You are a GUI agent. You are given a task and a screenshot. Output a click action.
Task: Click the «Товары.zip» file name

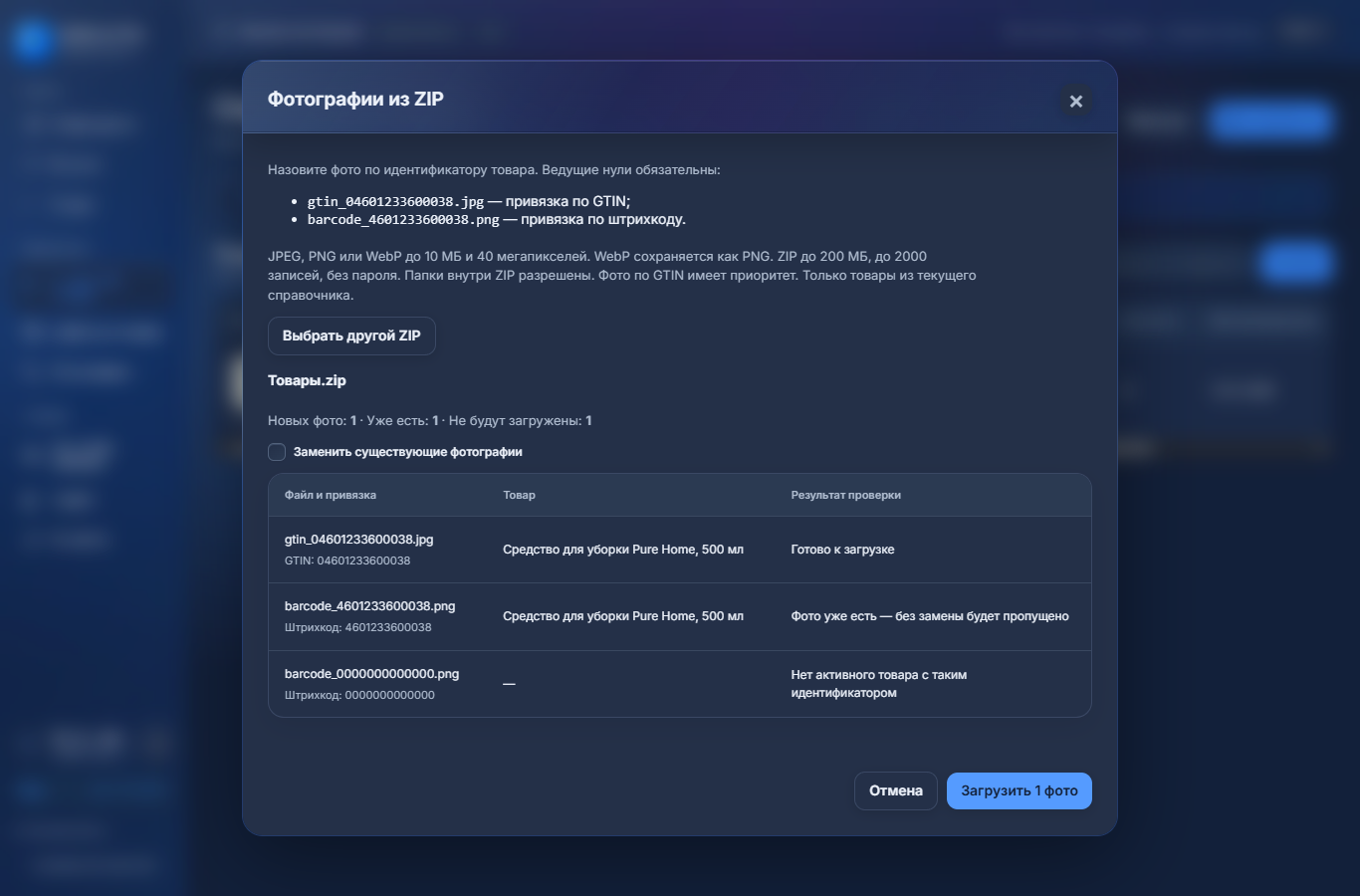click(307, 380)
